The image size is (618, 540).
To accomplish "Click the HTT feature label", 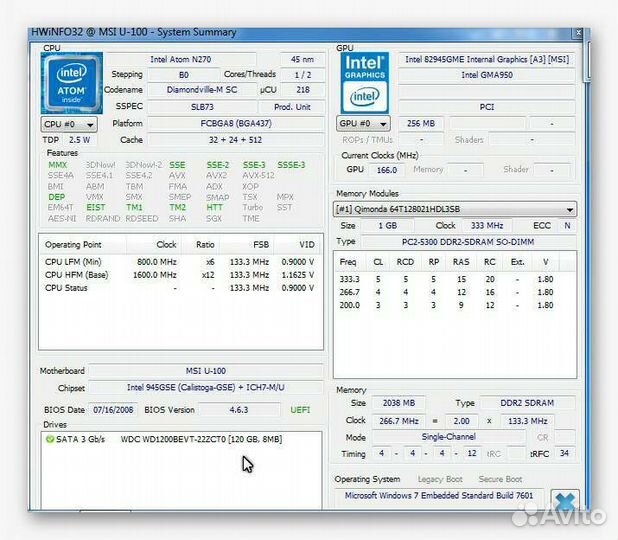I will (214, 207).
